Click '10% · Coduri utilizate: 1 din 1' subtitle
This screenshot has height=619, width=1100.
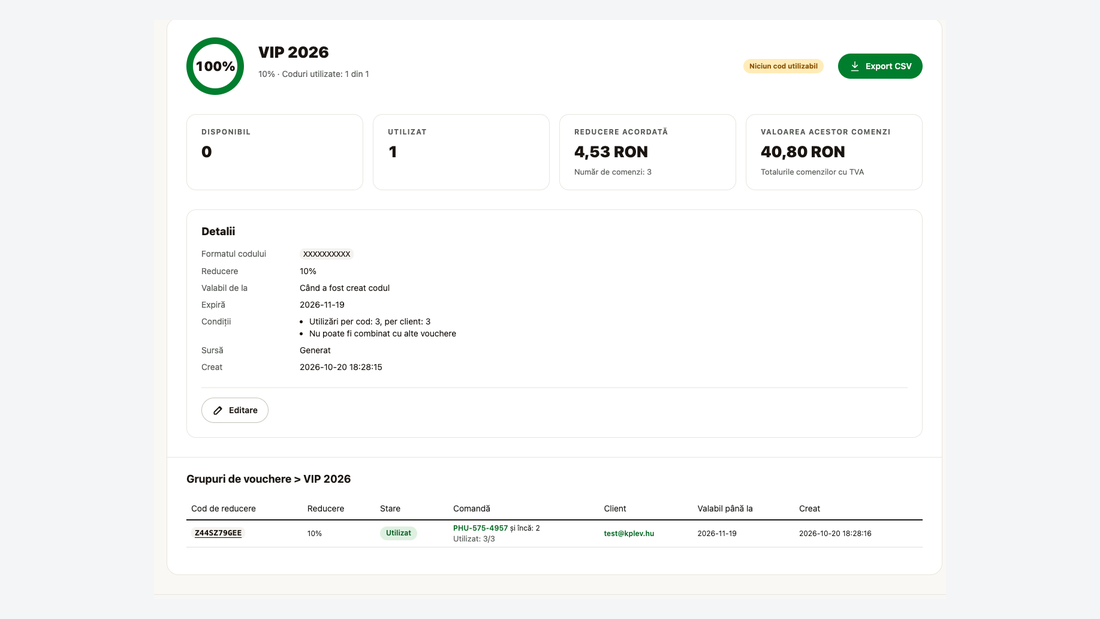[x=314, y=74]
